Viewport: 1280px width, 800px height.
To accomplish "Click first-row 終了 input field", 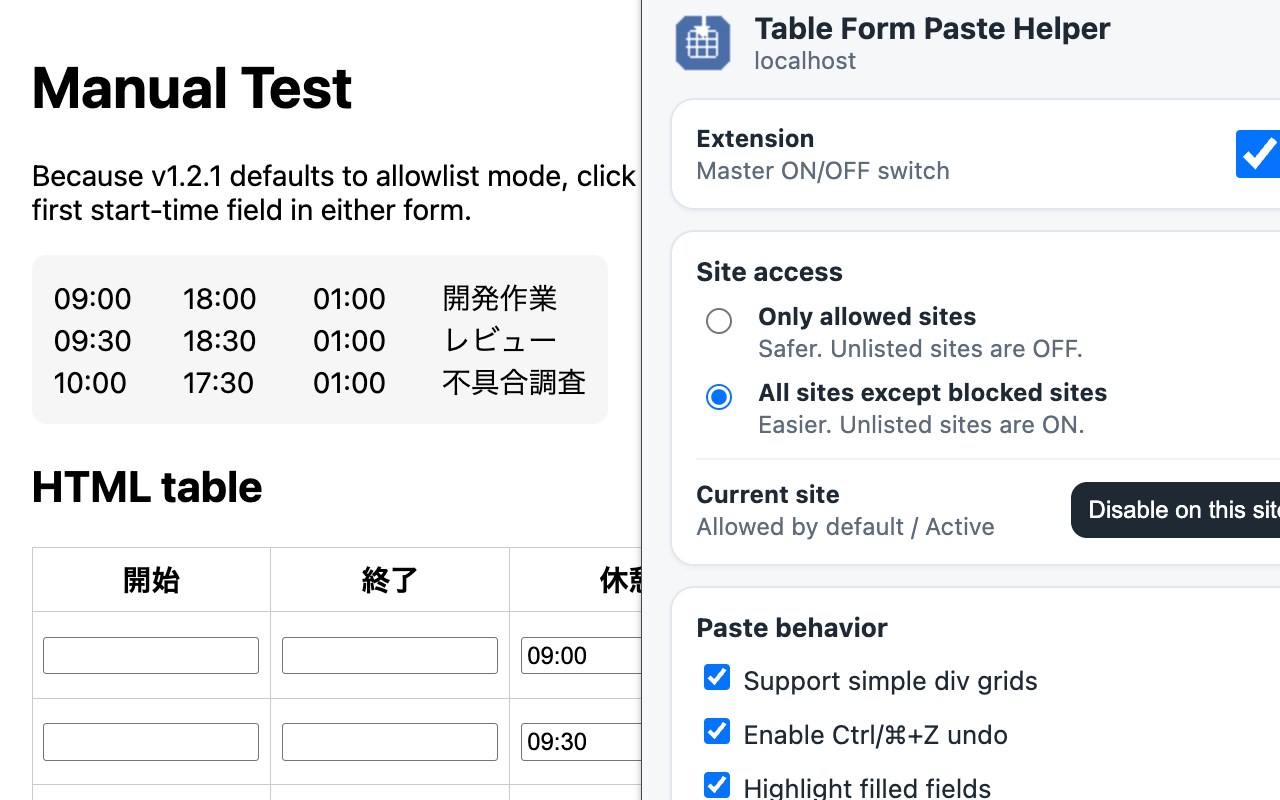I will click(x=390, y=655).
